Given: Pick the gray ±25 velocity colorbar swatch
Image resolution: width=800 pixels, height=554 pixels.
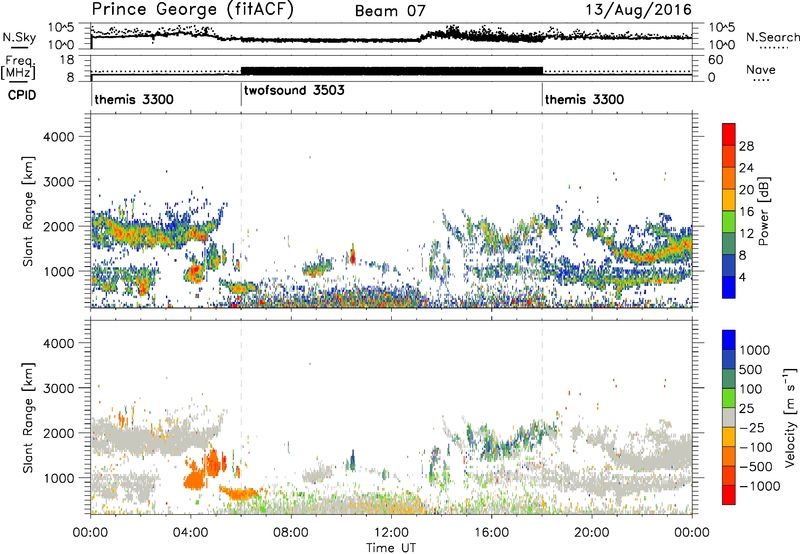Looking at the screenshot, I should pyautogui.click(x=729, y=418).
